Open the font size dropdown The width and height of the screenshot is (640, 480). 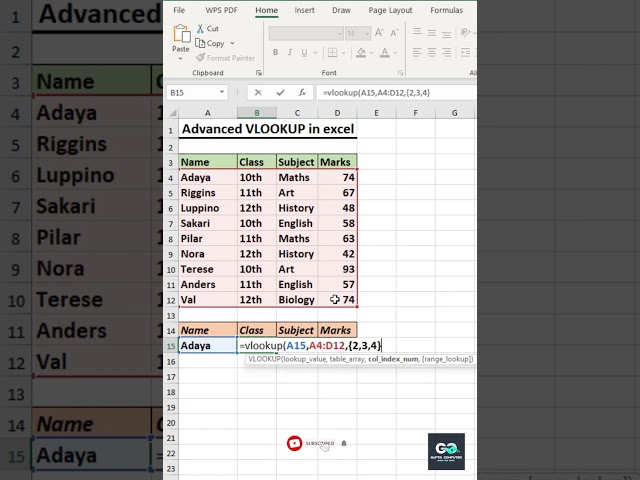[x=367, y=33]
